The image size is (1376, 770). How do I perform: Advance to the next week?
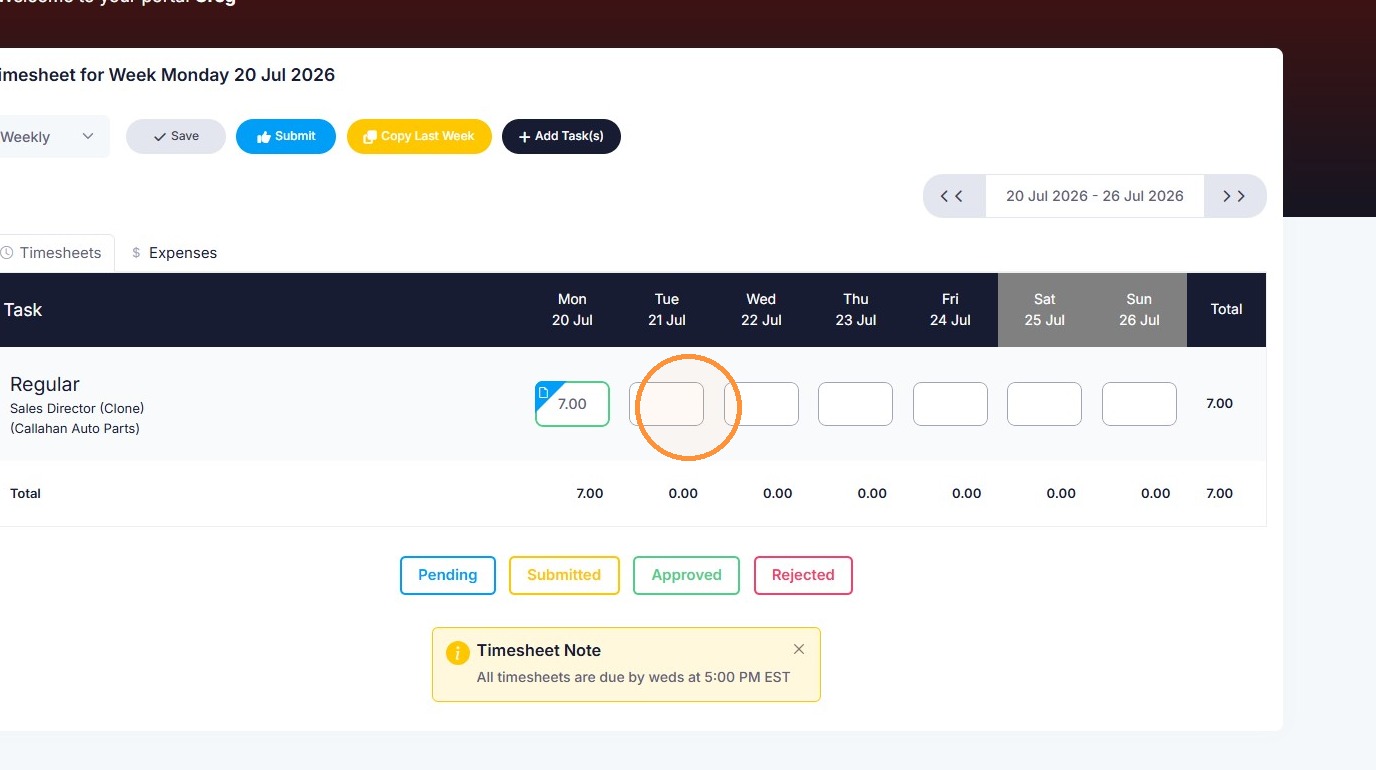1235,196
